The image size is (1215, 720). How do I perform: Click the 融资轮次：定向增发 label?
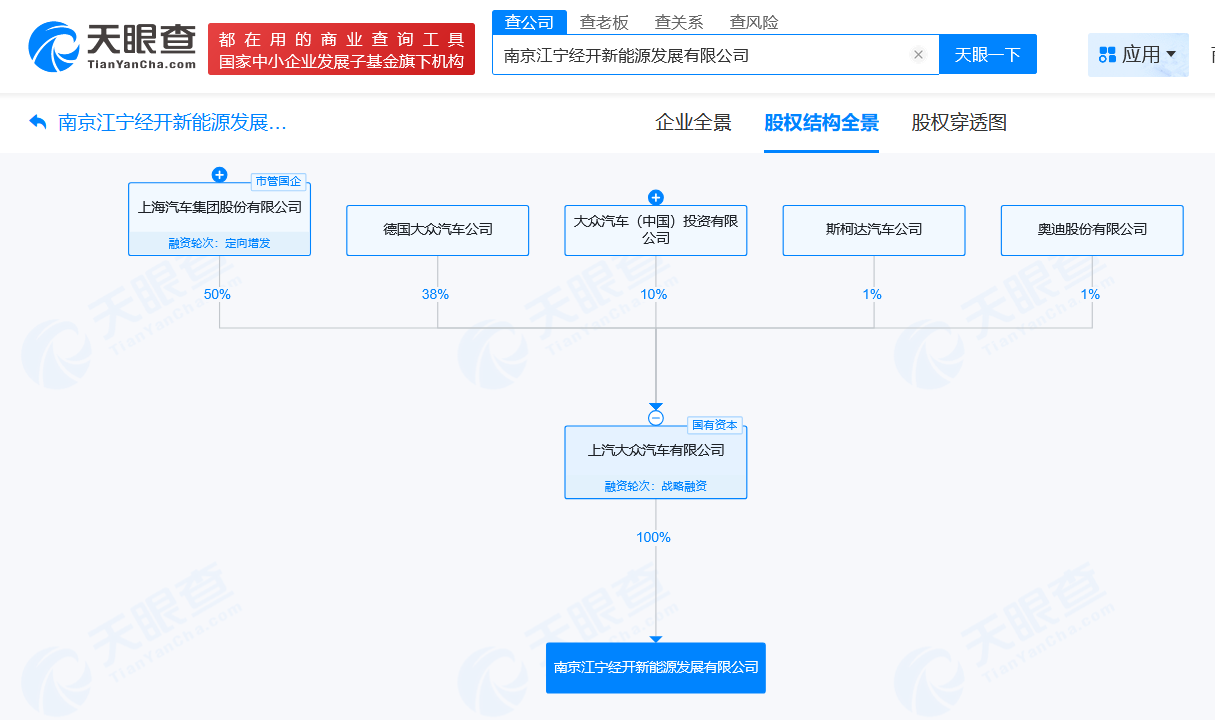pyautogui.click(x=219, y=243)
